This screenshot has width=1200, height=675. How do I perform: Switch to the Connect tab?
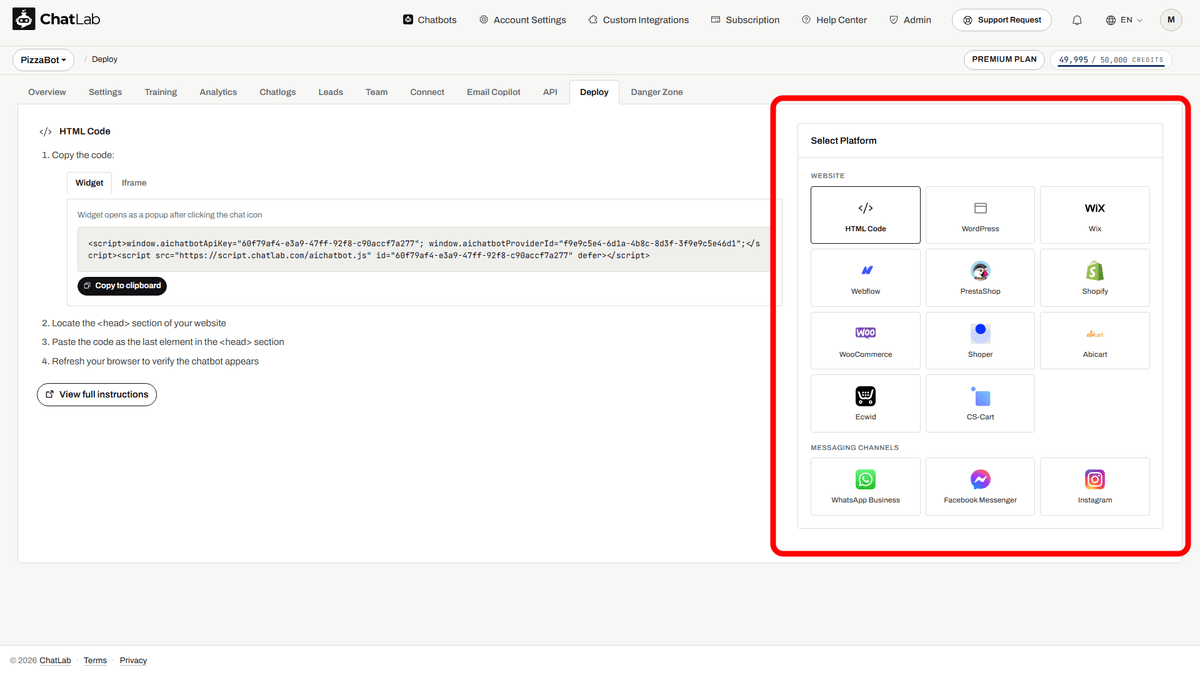pos(427,92)
